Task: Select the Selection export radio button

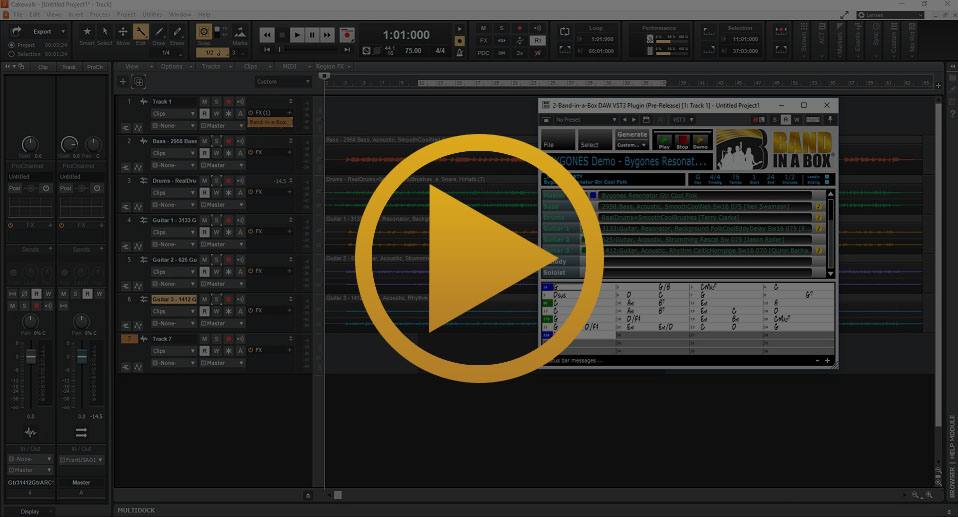Action: pyautogui.click(x=12, y=54)
